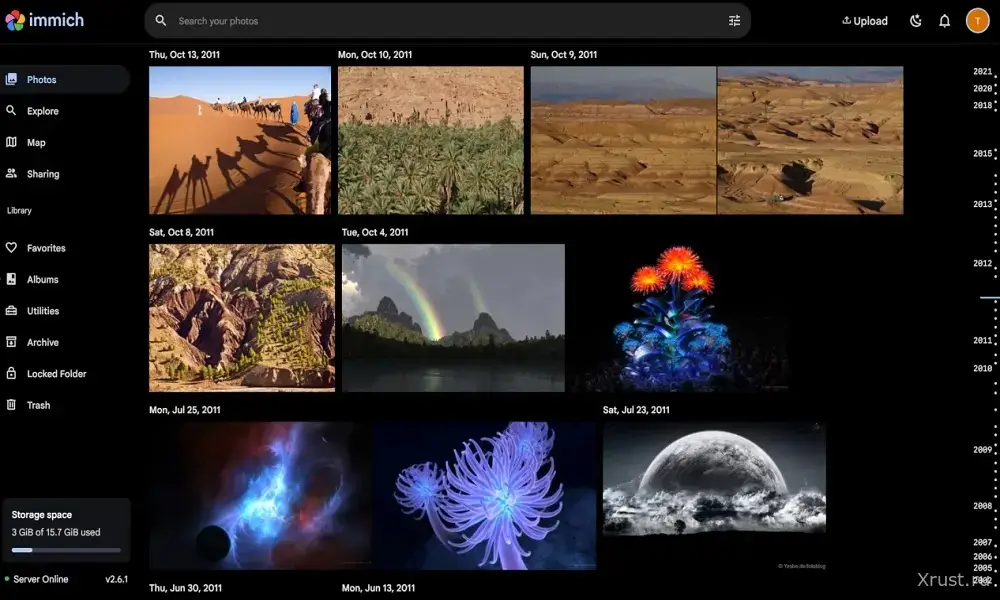This screenshot has height=600, width=1000.
Task: Click the magnifying glass search icon
Action: click(161, 20)
